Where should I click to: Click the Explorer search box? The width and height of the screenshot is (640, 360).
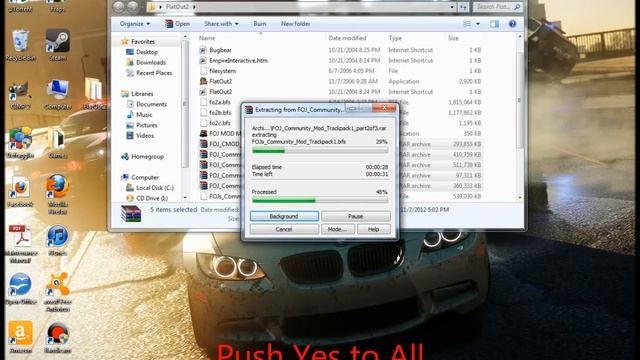point(497,7)
